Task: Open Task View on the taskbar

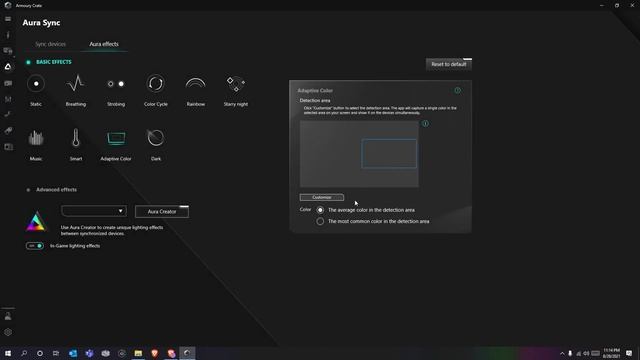Action: pos(56,353)
